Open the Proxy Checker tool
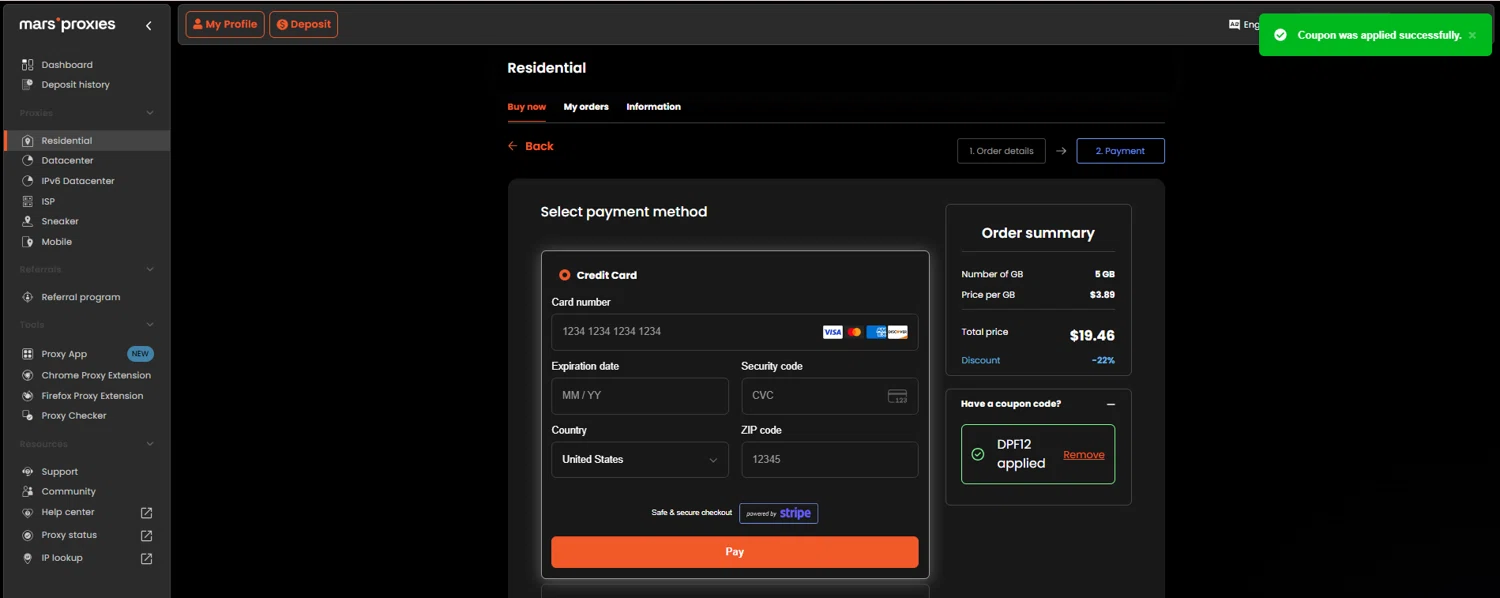Image resolution: width=1500 pixels, height=598 pixels. coord(73,416)
